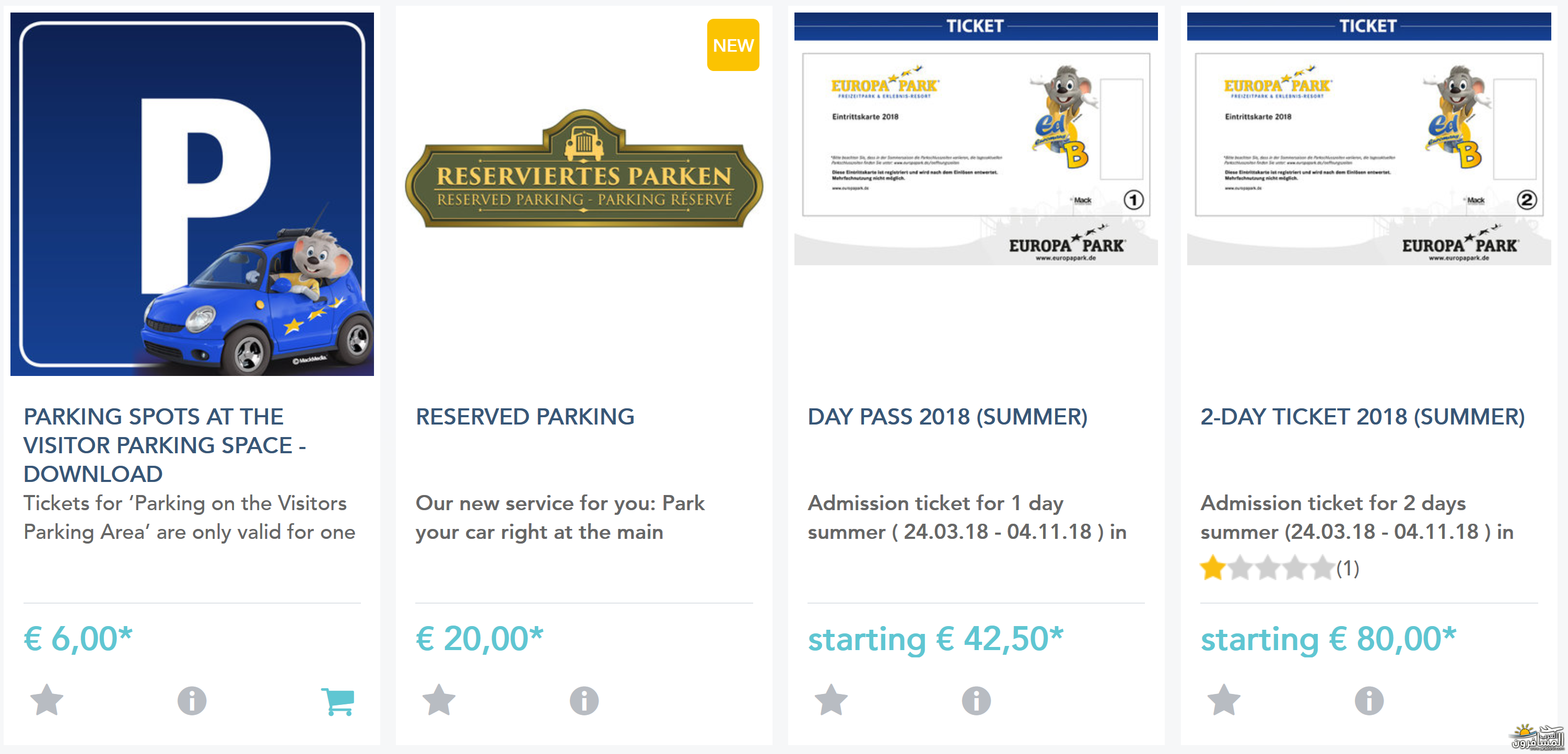Click the two-day ticket image
This screenshot has width=1568, height=754.
click(1368, 139)
